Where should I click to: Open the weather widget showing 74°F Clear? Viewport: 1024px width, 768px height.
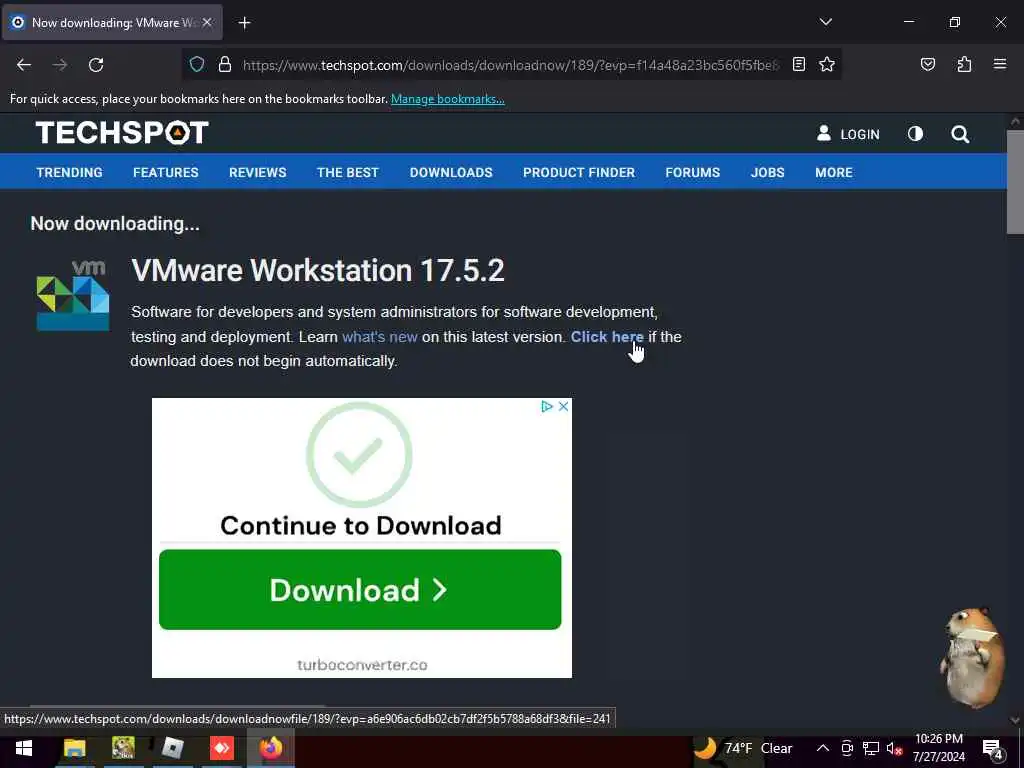tap(743, 748)
